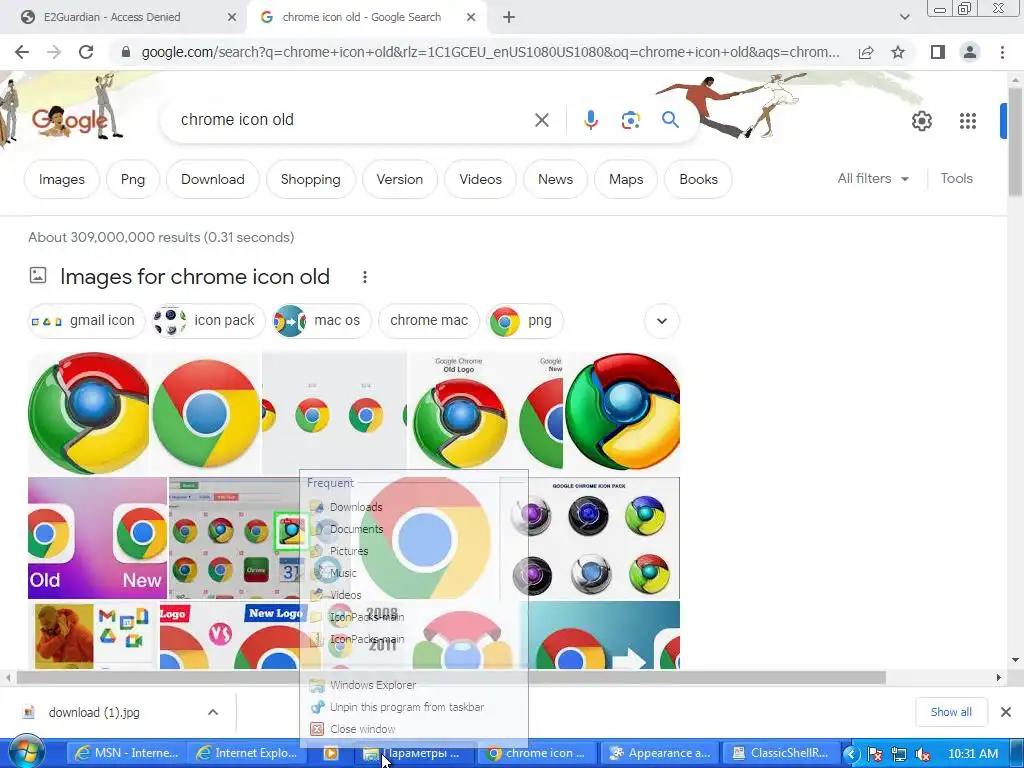This screenshot has height=768, width=1024.
Task: Select the Download filter chip
Action: coord(213,179)
